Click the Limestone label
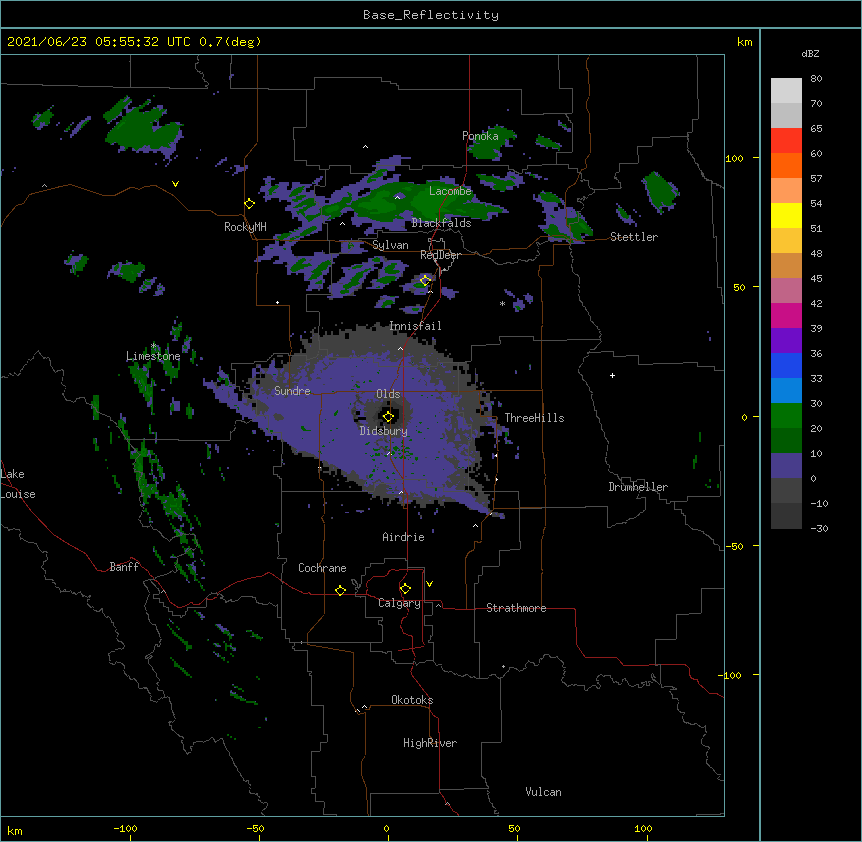 [x=153, y=356]
